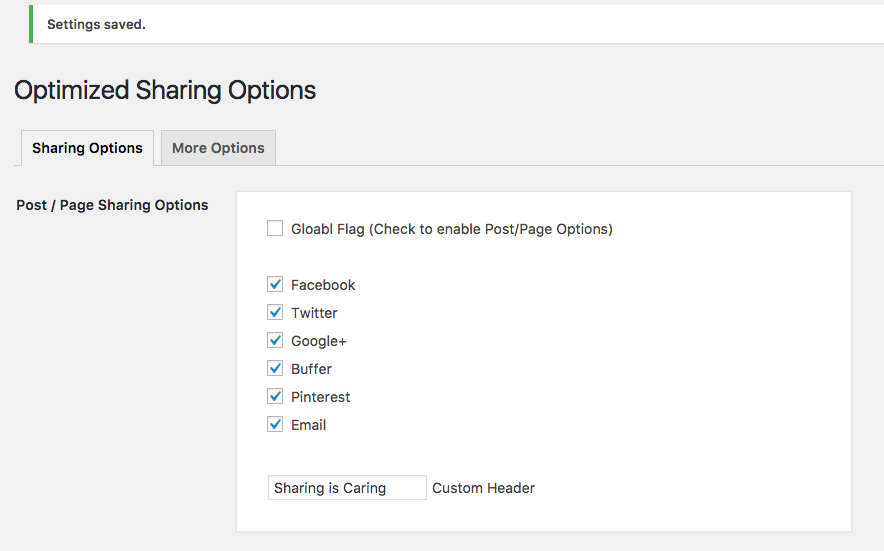Viewport: 884px width, 551px height.
Task: Click the Pinterest label text
Action: pyautogui.click(x=320, y=397)
